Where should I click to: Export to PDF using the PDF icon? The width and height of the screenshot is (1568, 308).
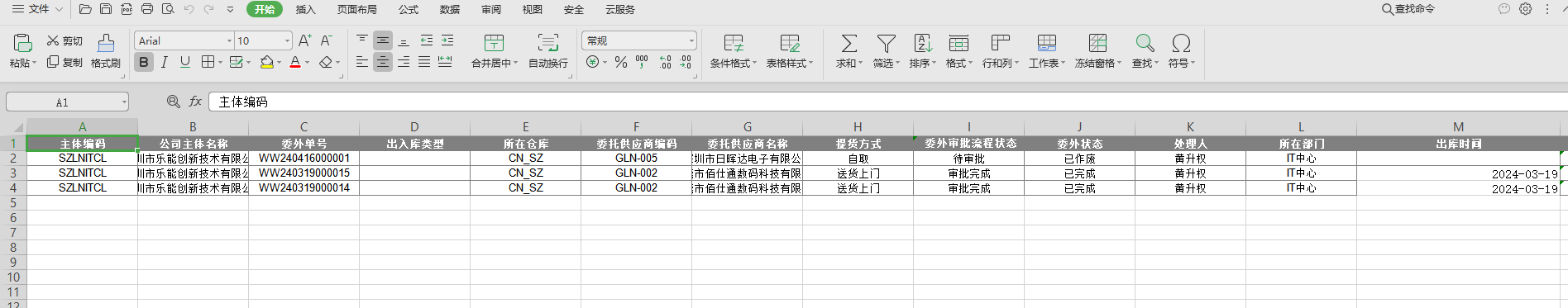(x=127, y=9)
